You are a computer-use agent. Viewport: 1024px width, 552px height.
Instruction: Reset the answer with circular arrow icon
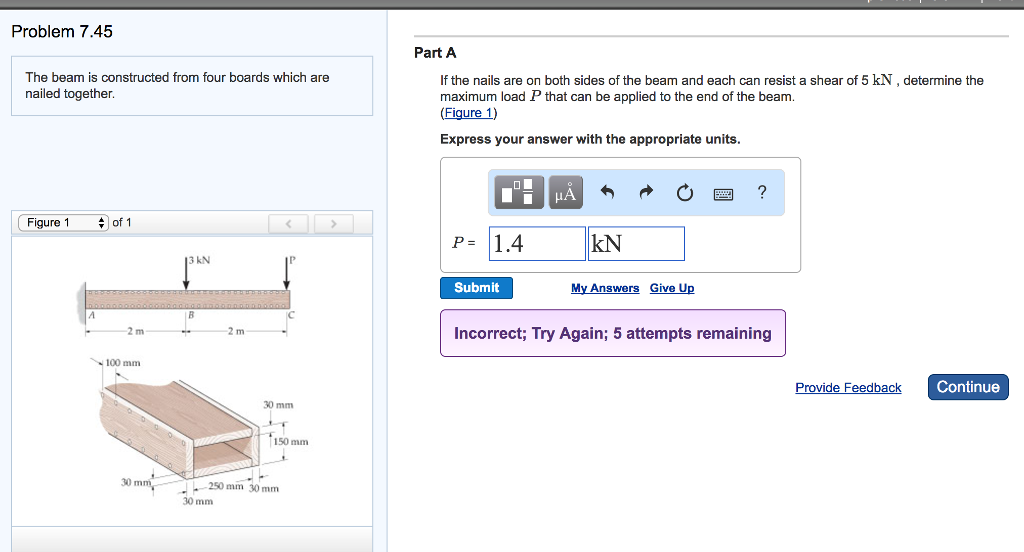684,193
